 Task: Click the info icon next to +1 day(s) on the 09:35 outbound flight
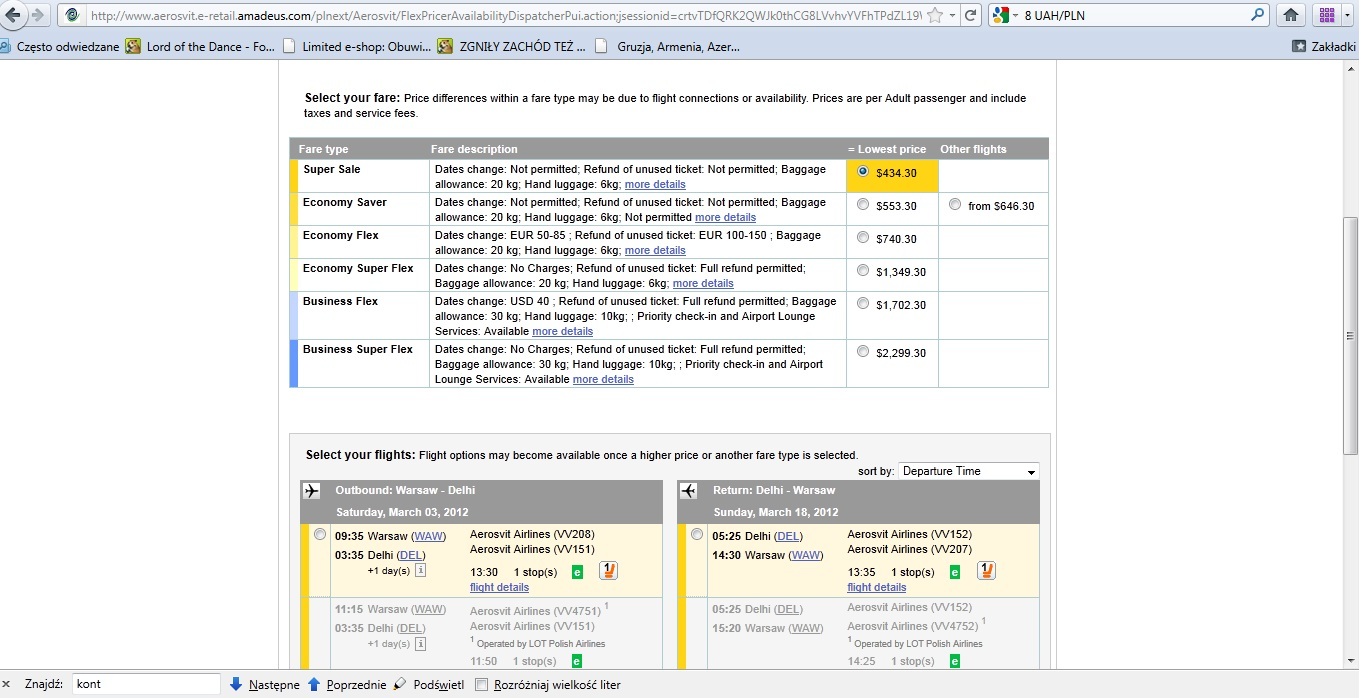[420, 570]
